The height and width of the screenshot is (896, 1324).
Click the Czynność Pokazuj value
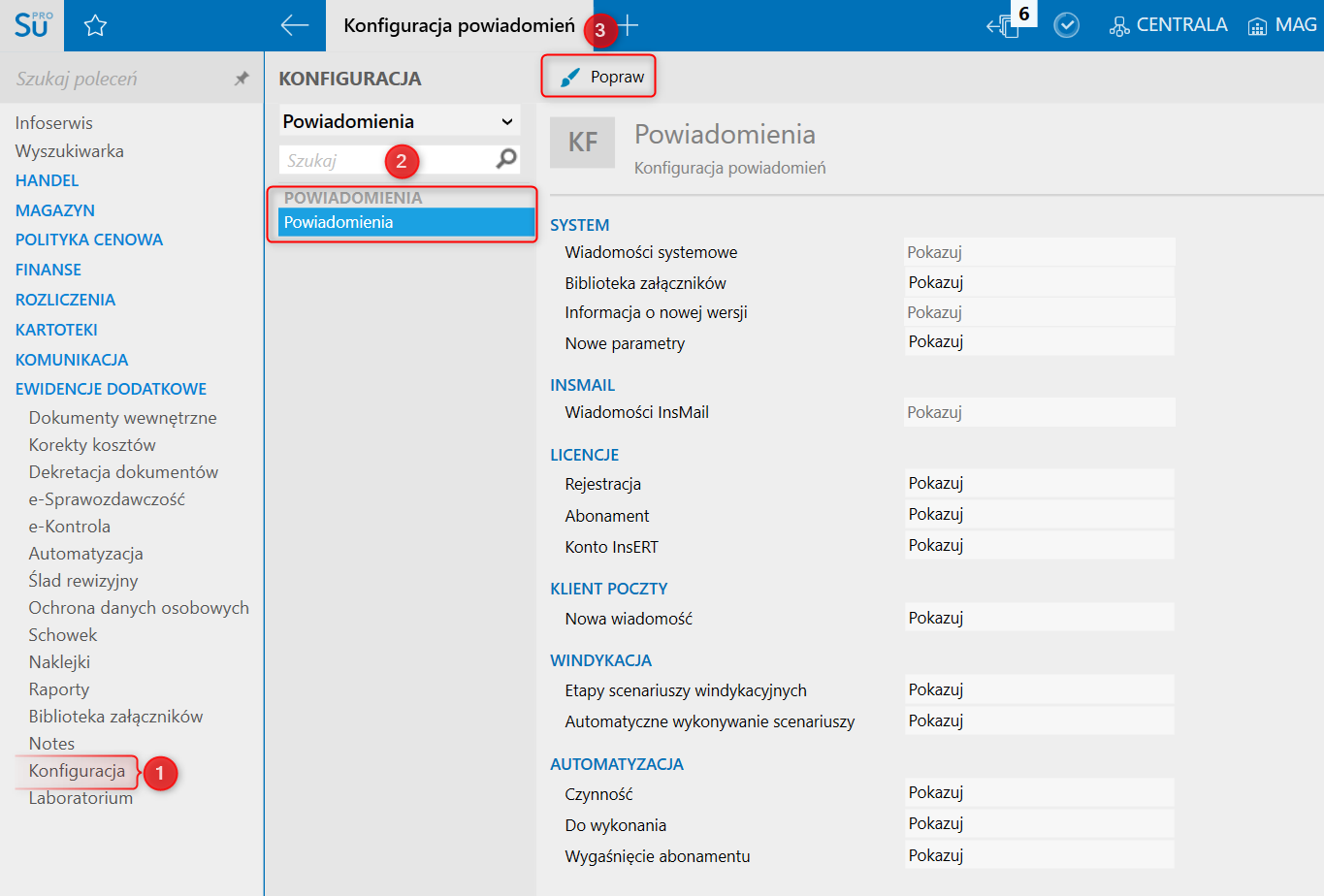coord(1039,792)
